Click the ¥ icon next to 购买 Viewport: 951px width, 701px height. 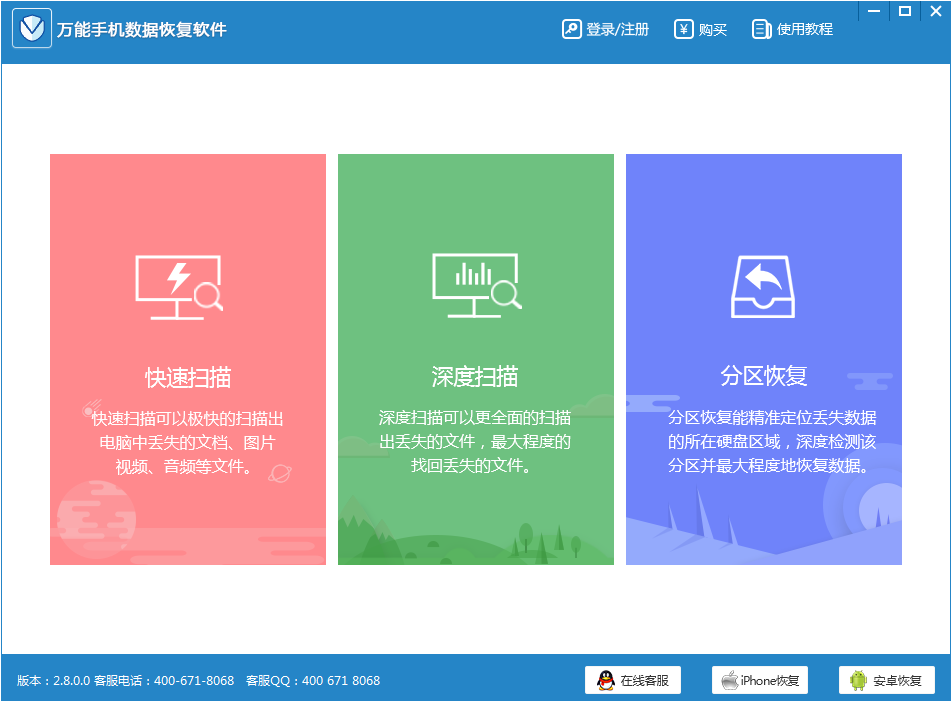coord(683,29)
